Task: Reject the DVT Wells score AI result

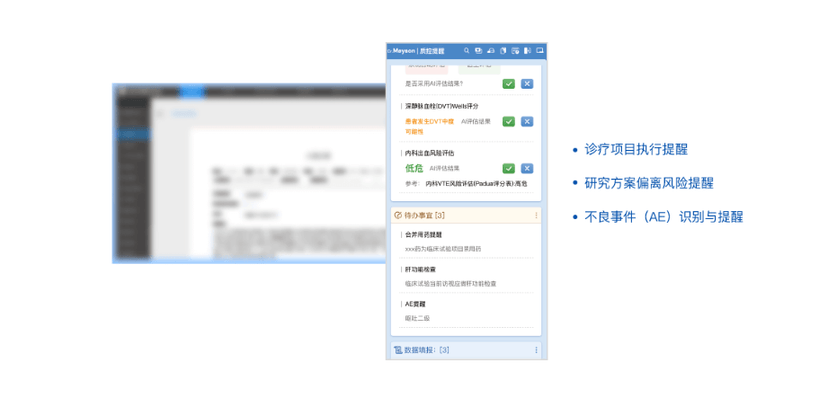Action: pyautogui.click(x=527, y=121)
